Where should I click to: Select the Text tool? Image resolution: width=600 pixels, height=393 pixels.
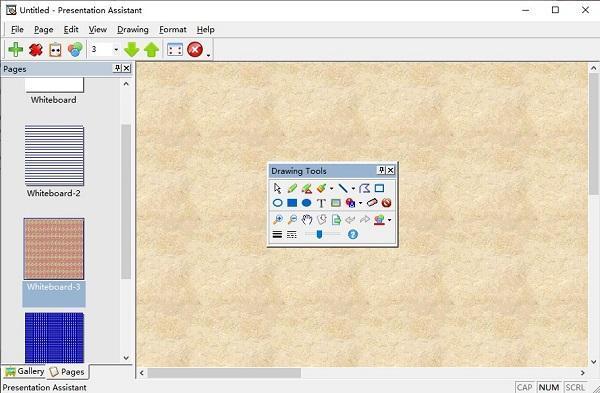(x=321, y=203)
